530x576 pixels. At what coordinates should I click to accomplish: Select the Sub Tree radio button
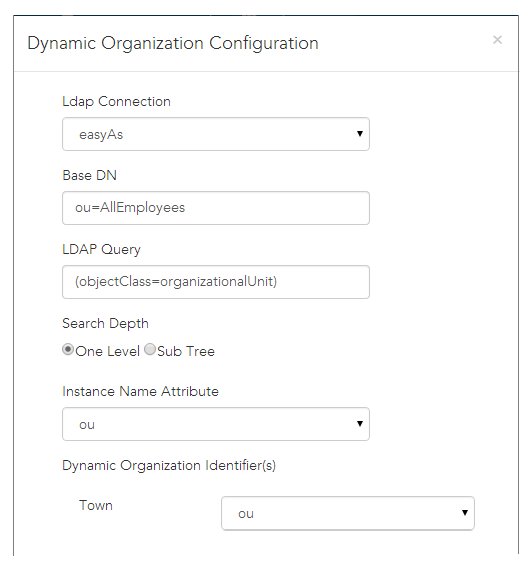pos(150,349)
